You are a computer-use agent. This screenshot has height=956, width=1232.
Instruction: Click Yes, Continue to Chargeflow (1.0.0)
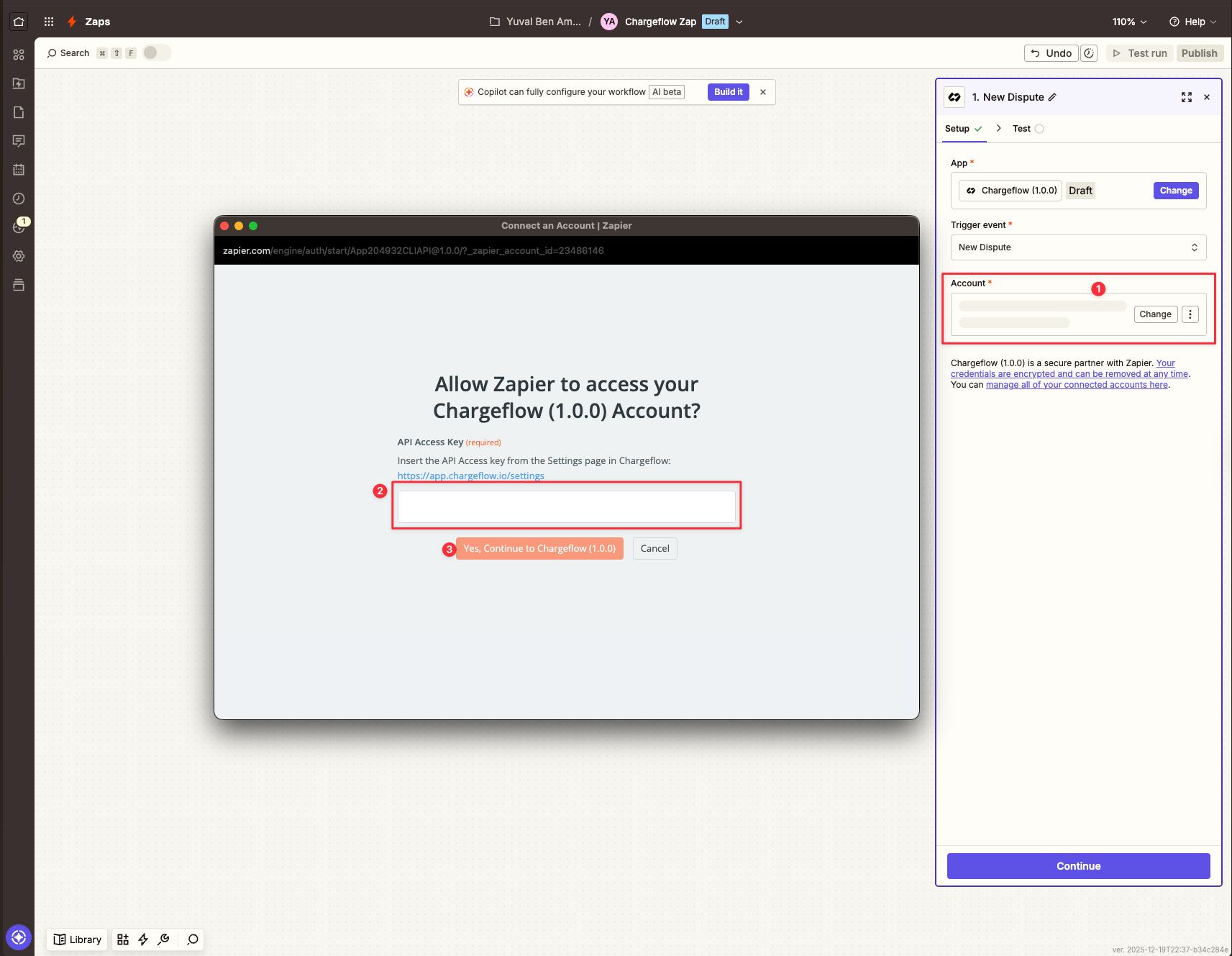click(539, 549)
